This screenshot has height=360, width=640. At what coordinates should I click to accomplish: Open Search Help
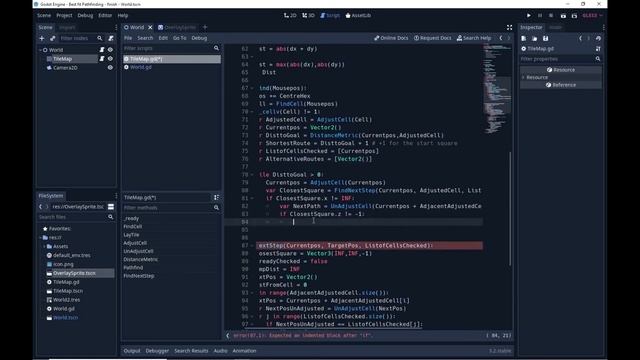pos(474,38)
